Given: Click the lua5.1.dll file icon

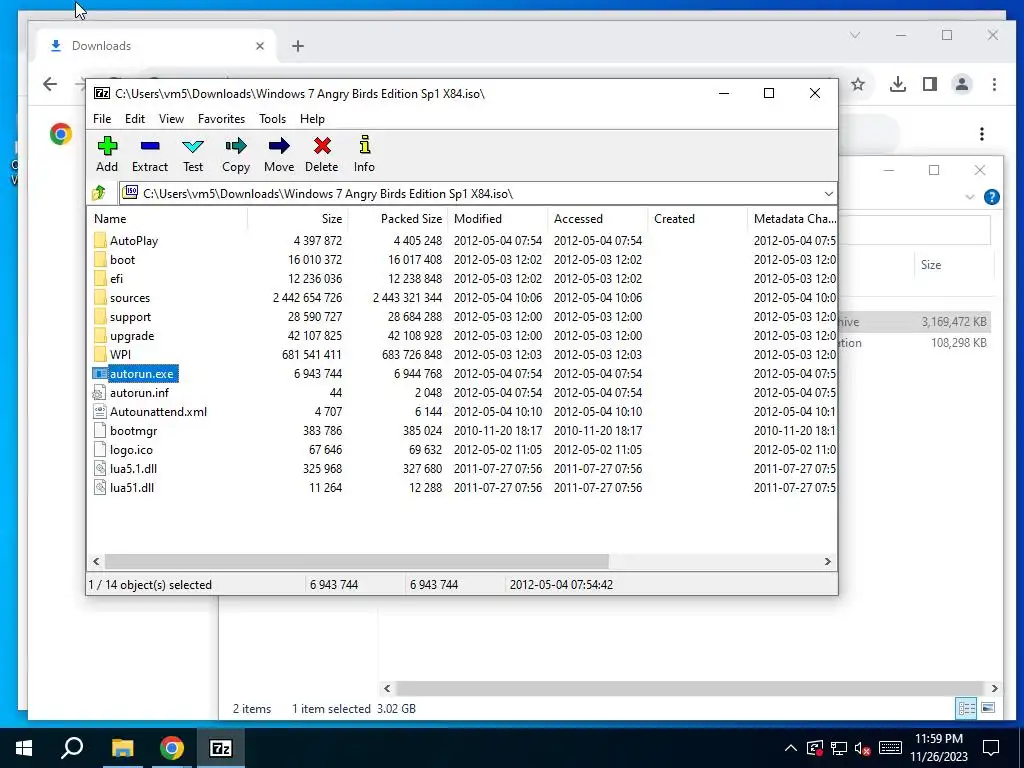Looking at the screenshot, I should tap(99, 468).
